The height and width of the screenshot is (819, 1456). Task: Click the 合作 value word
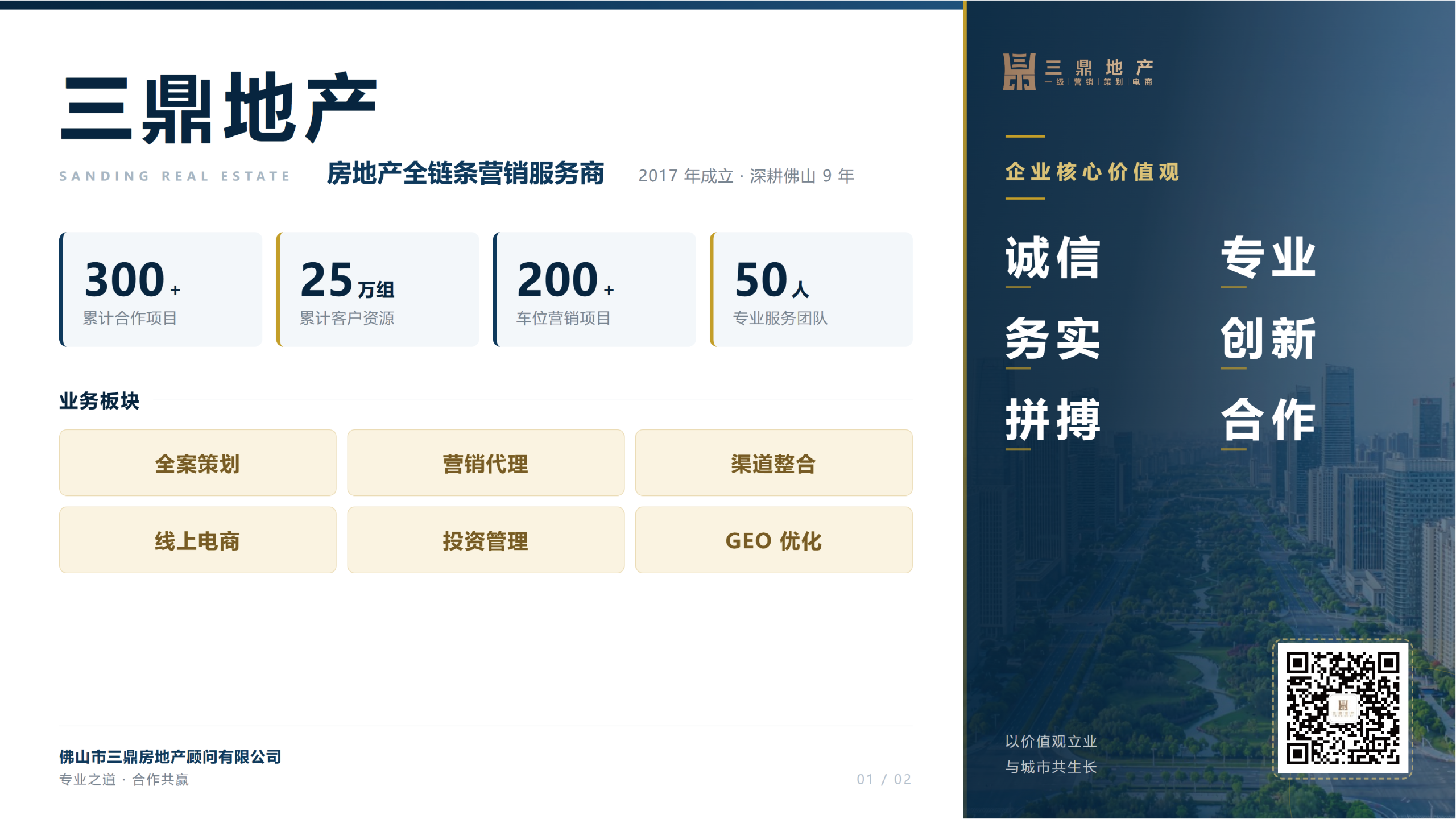1268,420
